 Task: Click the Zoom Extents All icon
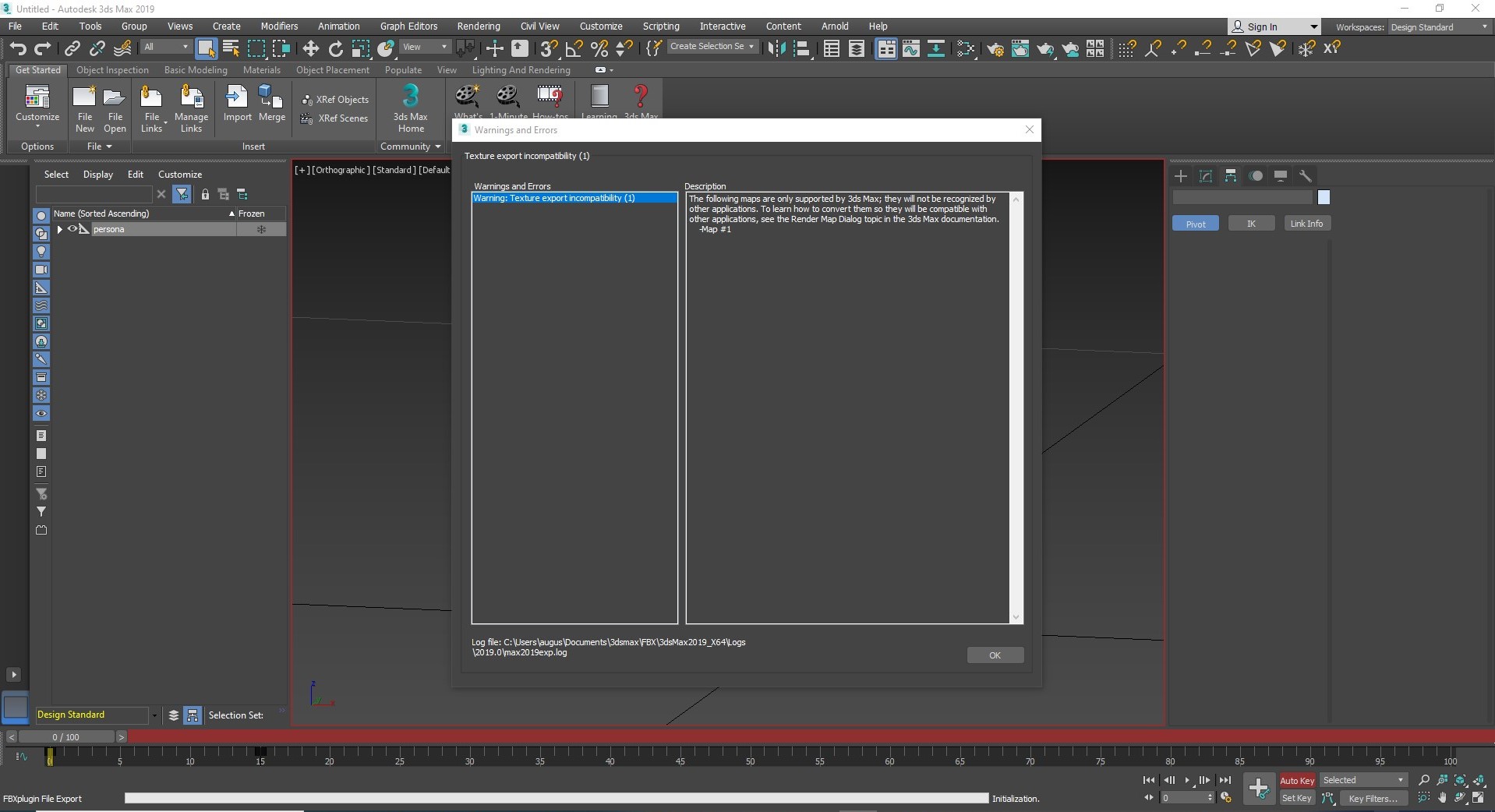(1479, 780)
